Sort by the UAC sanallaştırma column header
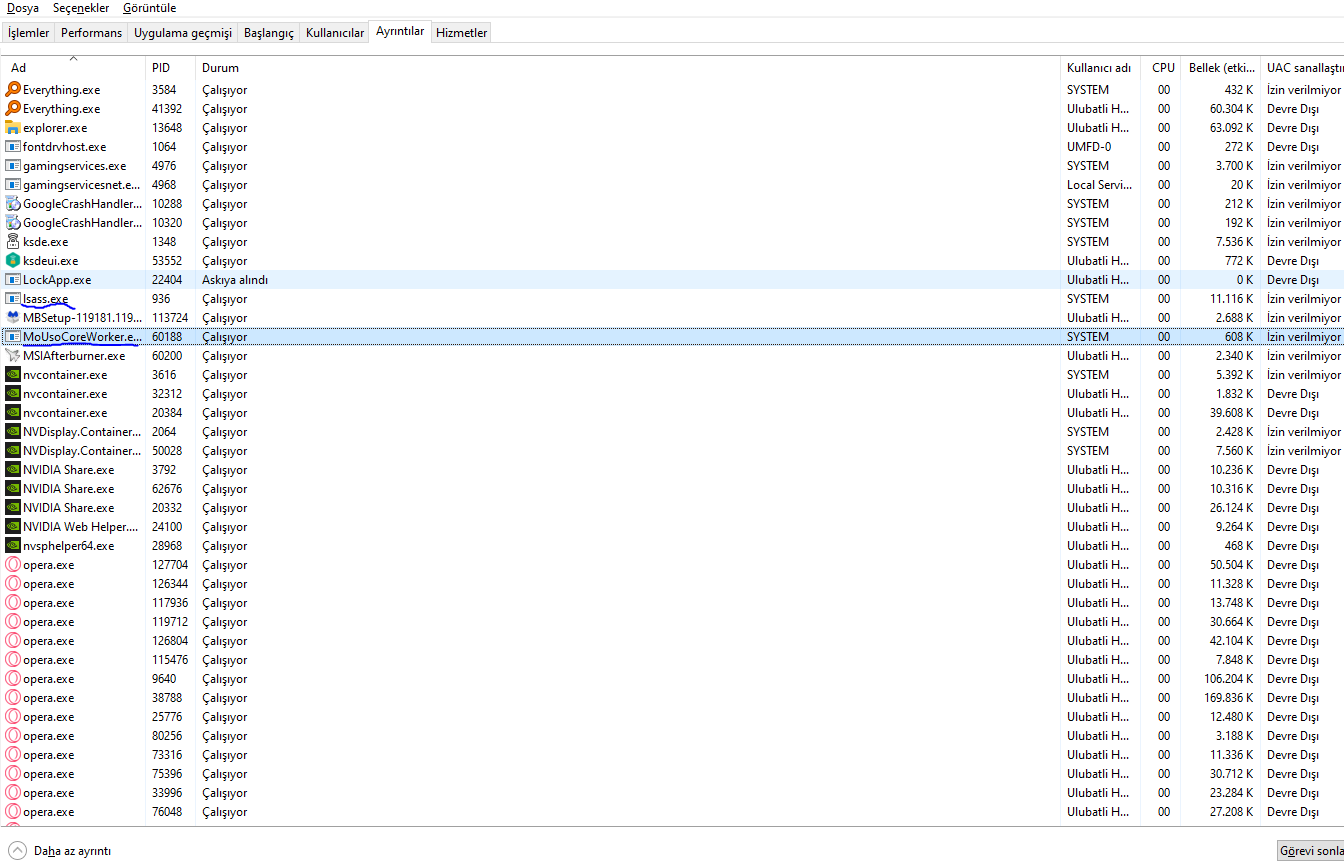 click(1302, 68)
